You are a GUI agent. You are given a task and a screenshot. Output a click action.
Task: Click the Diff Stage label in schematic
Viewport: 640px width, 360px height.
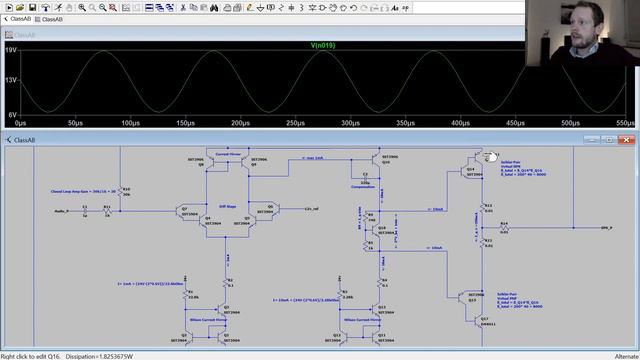click(227, 207)
